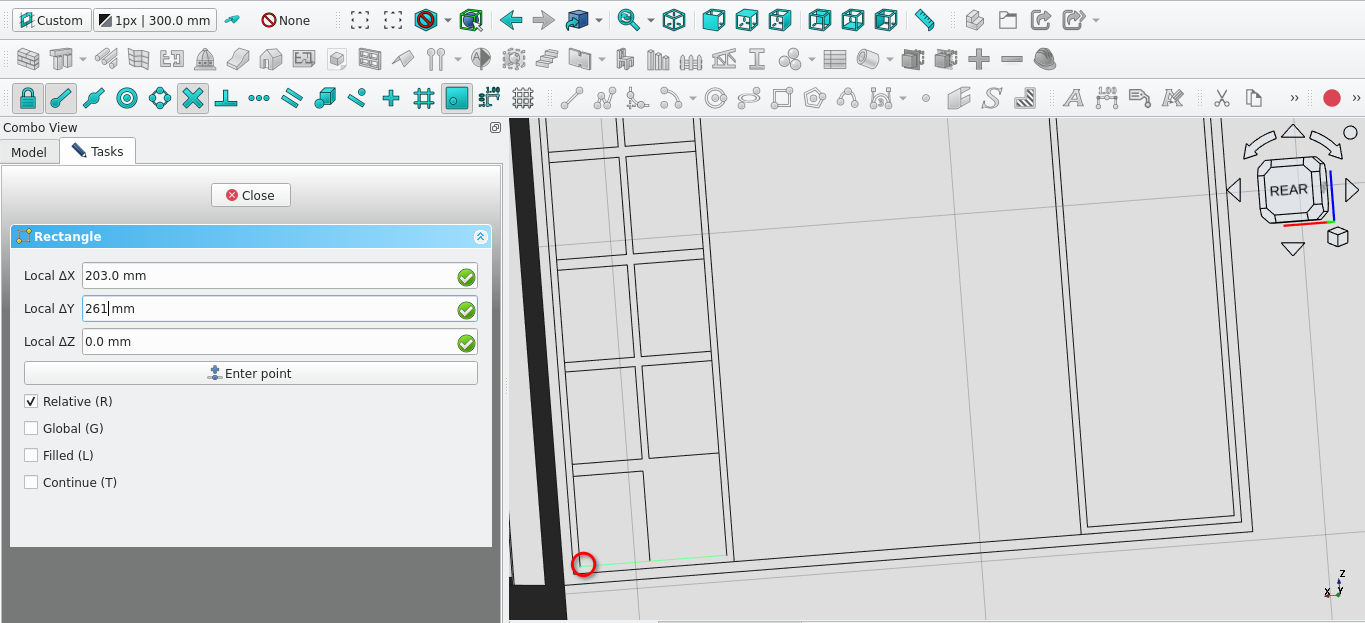Viewport: 1365px width, 623px height.
Task: Click the measure distance ruler icon
Action: (x=925, y=20)
